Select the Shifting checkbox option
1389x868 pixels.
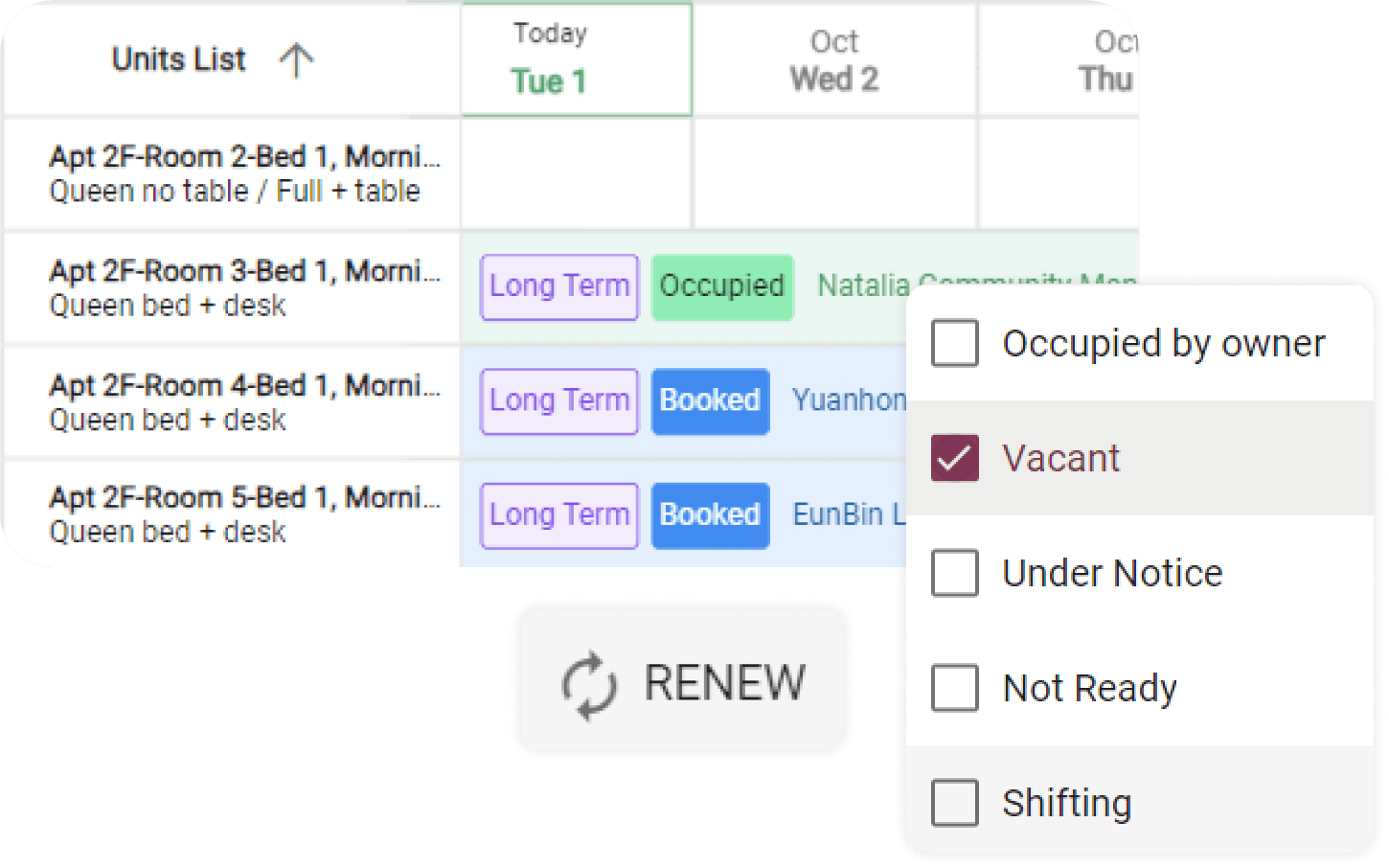click(x=955, y=803)
